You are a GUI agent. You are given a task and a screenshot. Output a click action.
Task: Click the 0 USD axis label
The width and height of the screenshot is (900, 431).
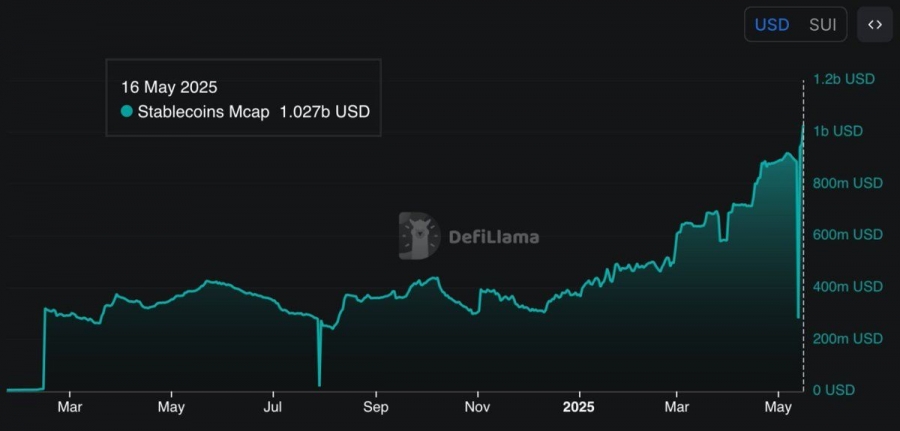(834, 390)
